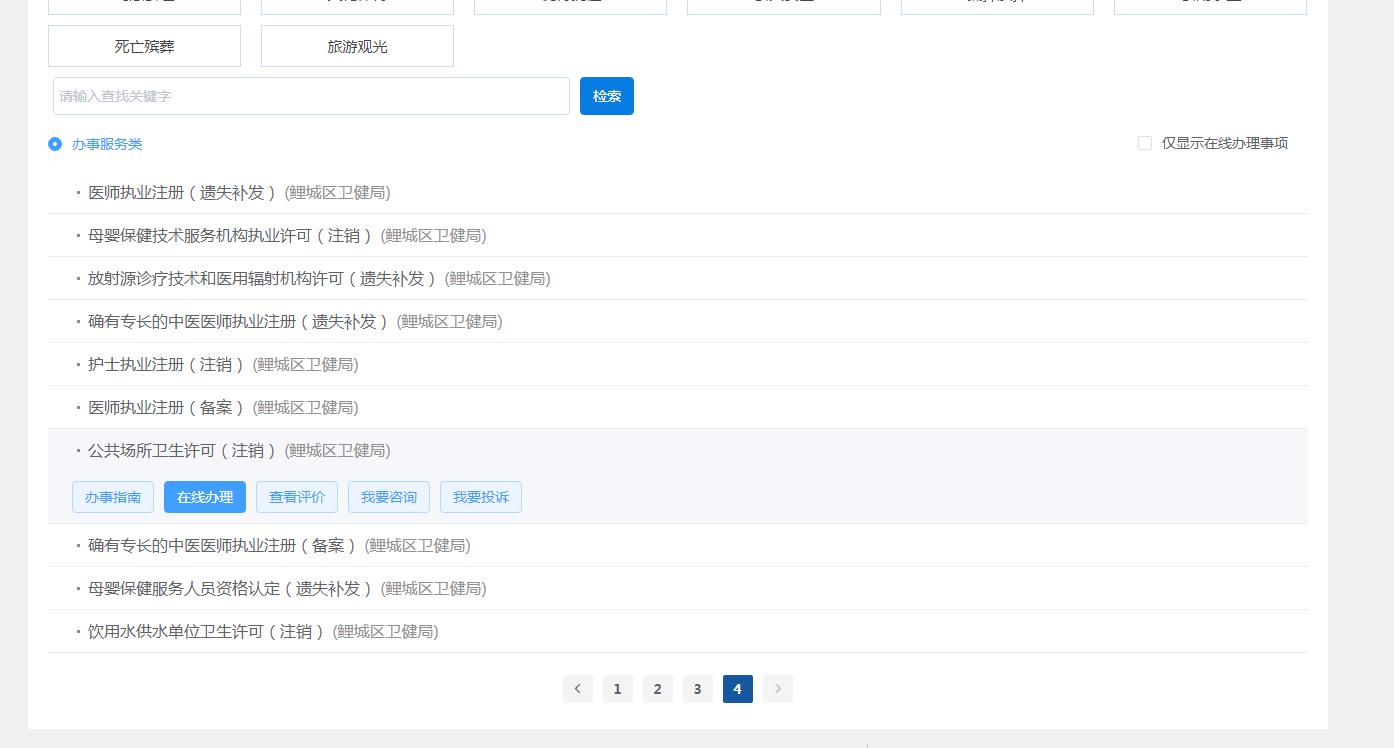Click the 我要投诉 button

point(481,497)
